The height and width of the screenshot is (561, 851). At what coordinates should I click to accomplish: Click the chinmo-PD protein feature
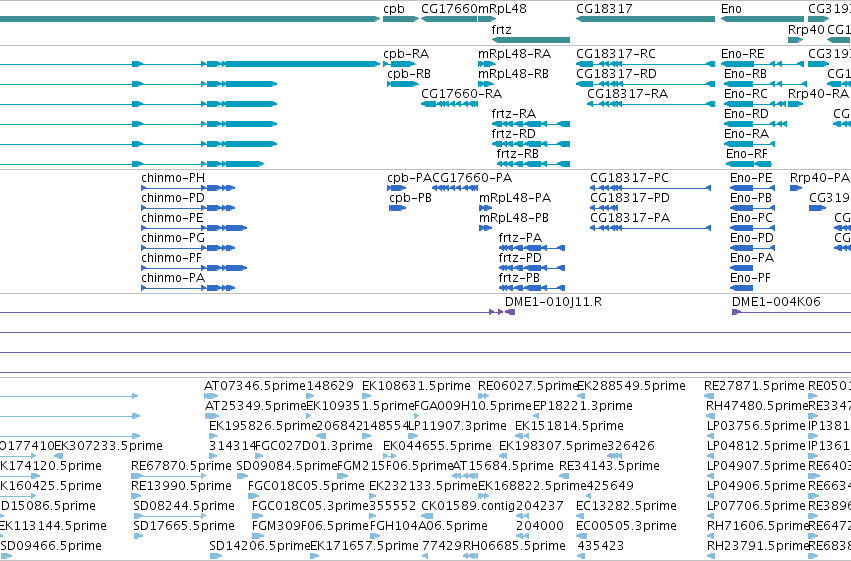coord(188,208)
